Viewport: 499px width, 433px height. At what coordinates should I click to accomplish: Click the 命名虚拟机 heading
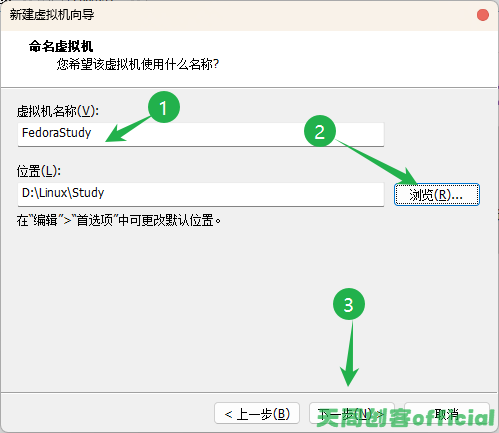(x=61, y=46)
